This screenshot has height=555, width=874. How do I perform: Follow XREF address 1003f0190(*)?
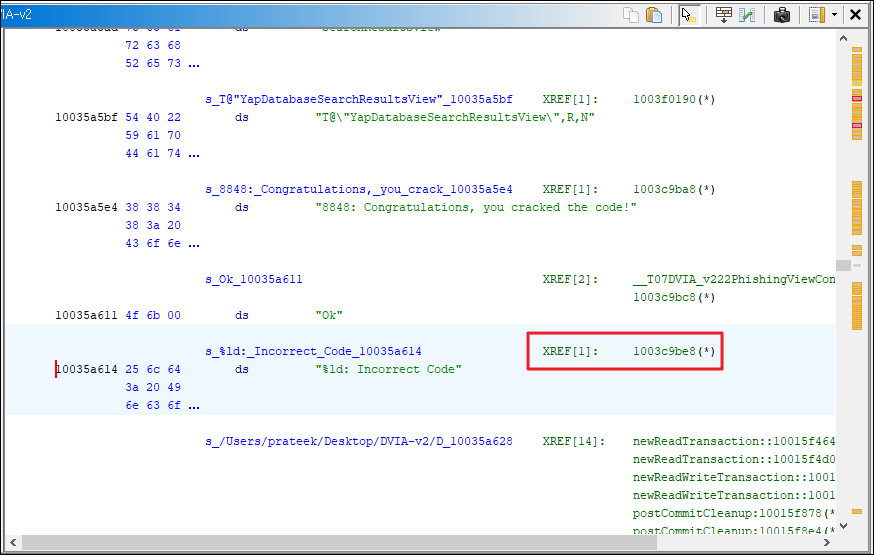673,100
